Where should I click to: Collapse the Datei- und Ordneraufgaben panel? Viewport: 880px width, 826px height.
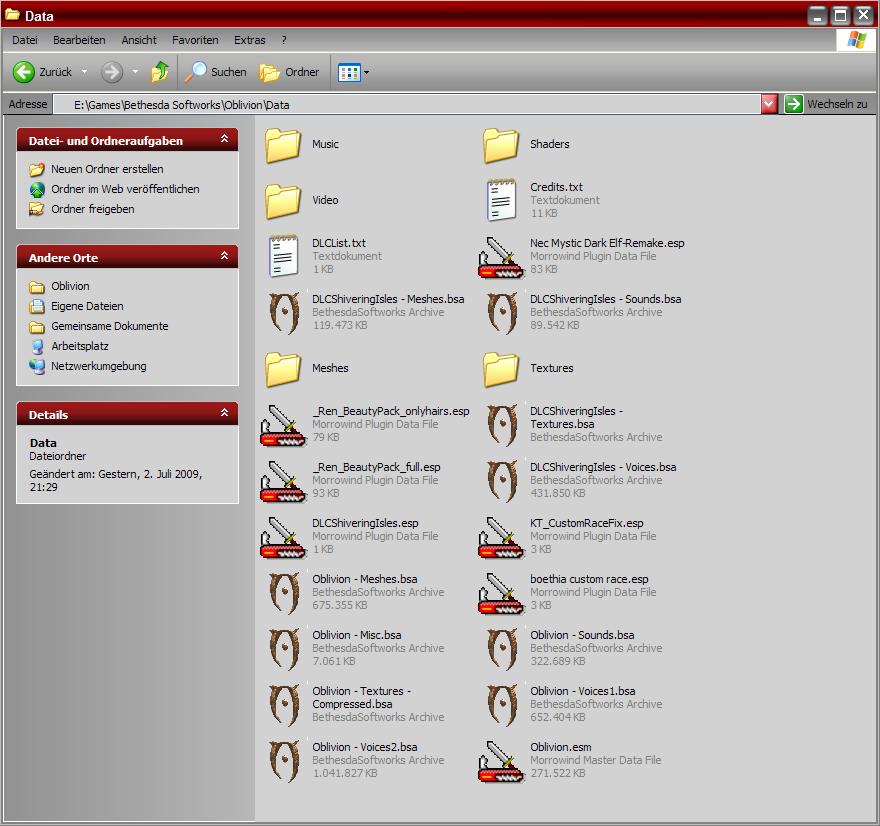pyautogui.click(x=224, y=141)
